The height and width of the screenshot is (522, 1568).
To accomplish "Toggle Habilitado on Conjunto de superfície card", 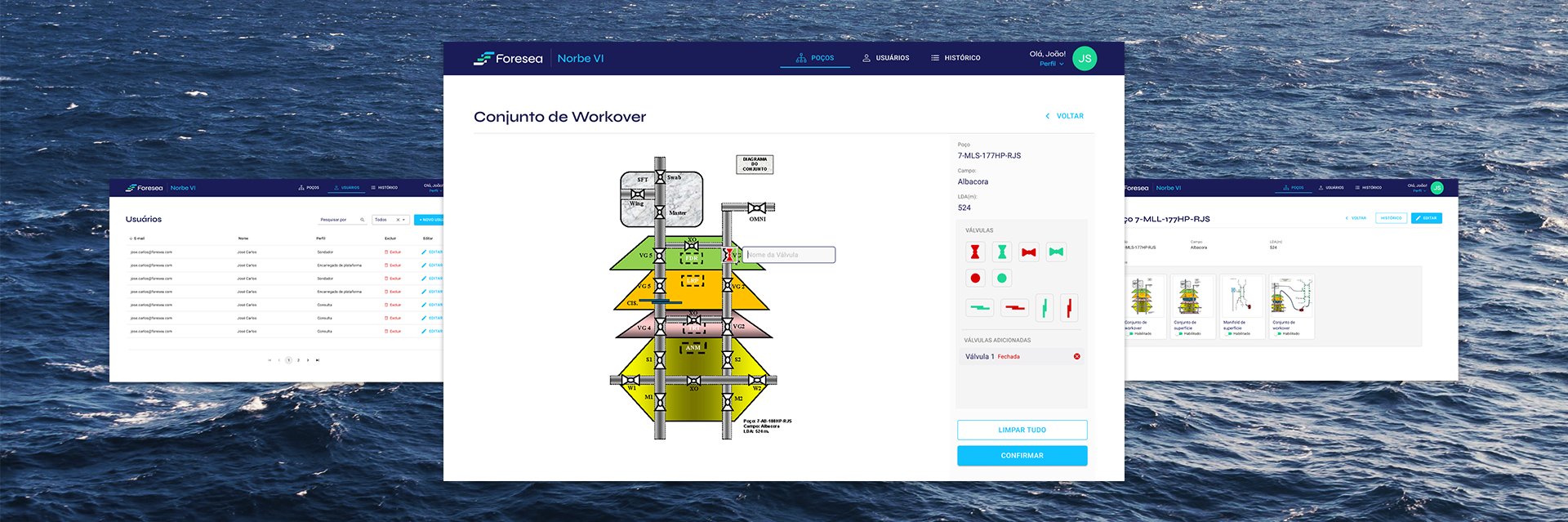I will click(1180, 333).
